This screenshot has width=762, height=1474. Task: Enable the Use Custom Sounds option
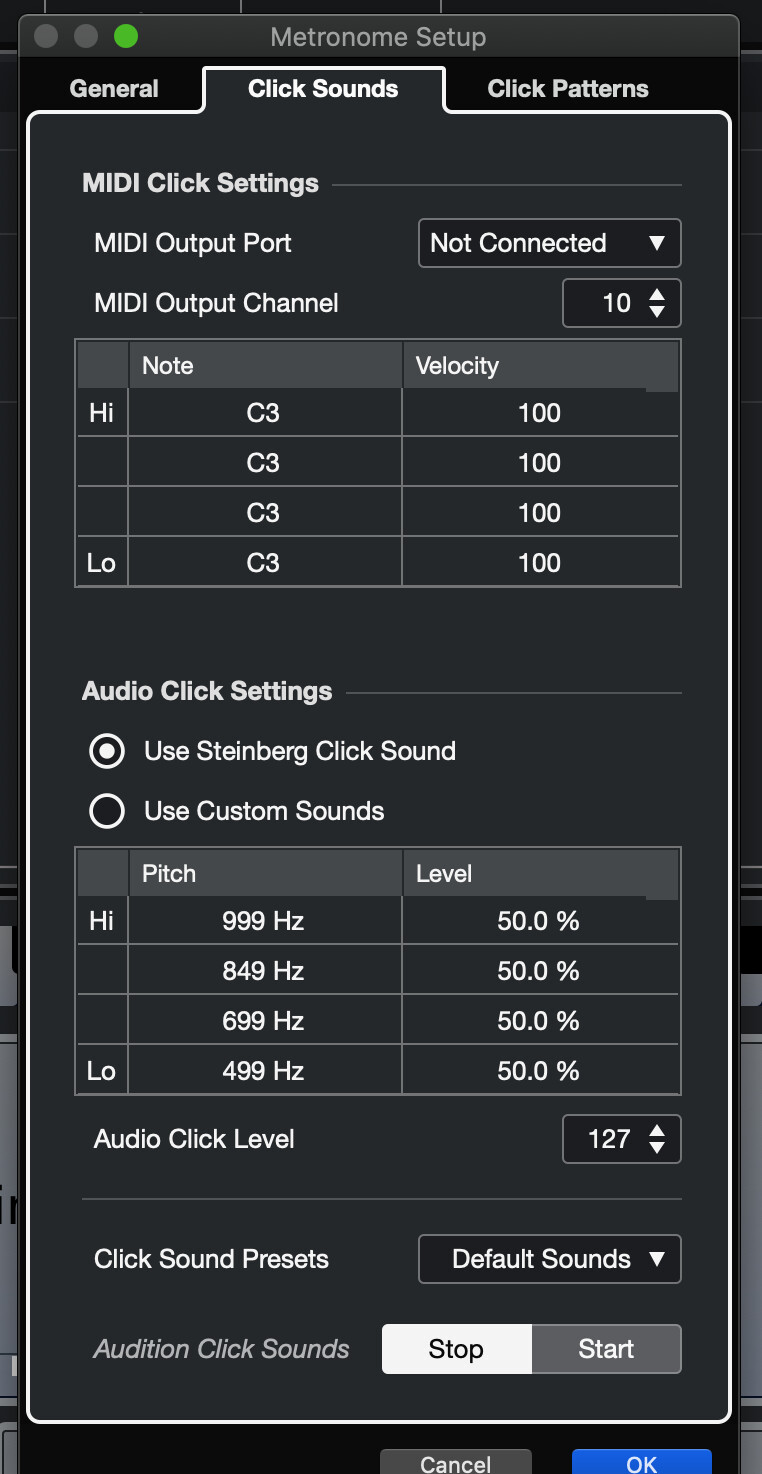[x=107, y=811]
